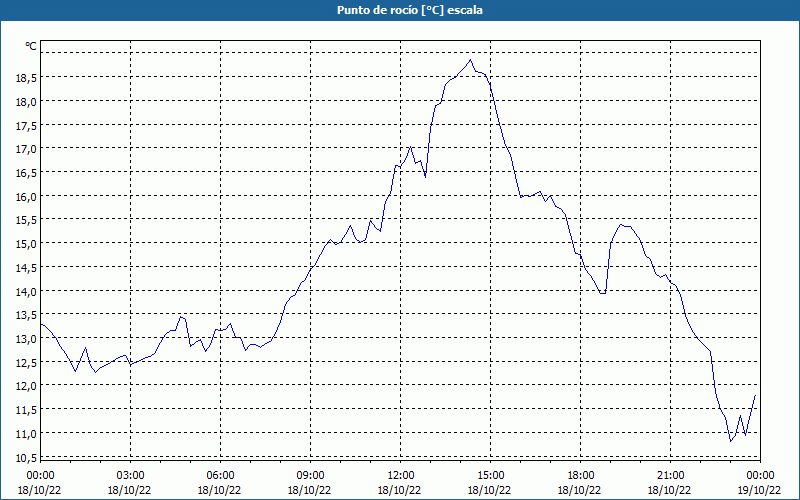Click the 15,5 y-axis tick label

click(x=26, y=220)
